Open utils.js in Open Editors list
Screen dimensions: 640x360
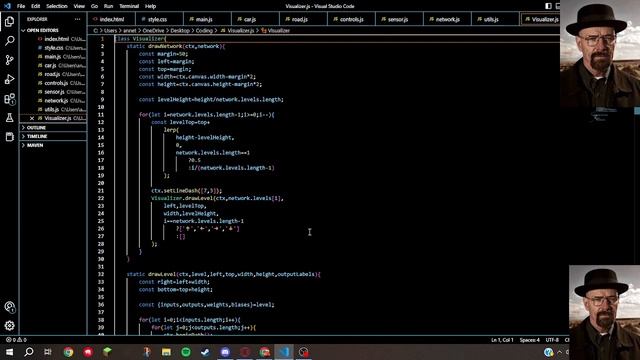coord(53,110)
